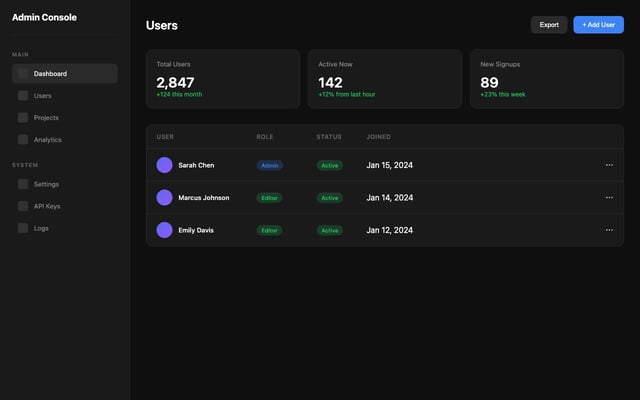Click Sarah Chen's avatar

click(164, 165)
